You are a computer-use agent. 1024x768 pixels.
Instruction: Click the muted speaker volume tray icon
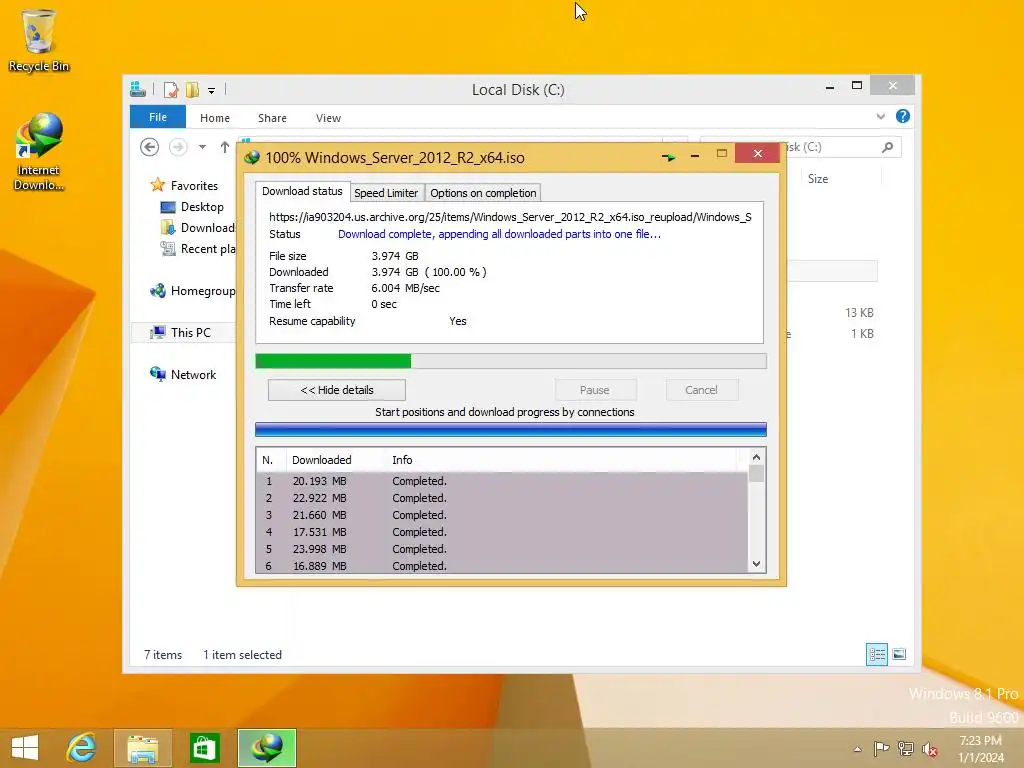(x=930, y=749)
